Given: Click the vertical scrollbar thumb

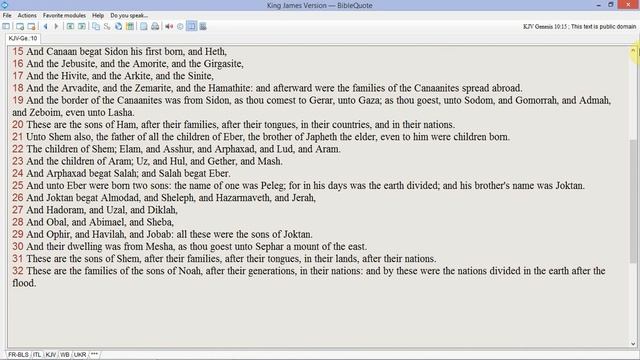Looking at the screenshot, I should tap(633, 201).
